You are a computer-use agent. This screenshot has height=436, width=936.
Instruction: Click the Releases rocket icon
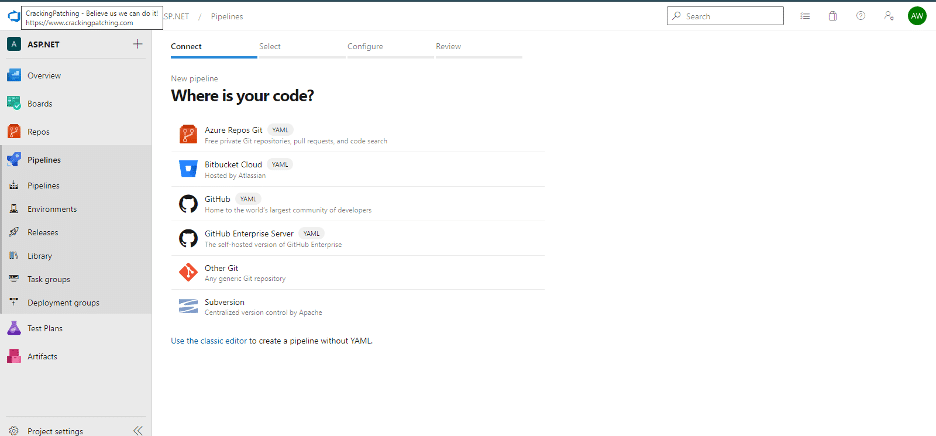(14, 232)
